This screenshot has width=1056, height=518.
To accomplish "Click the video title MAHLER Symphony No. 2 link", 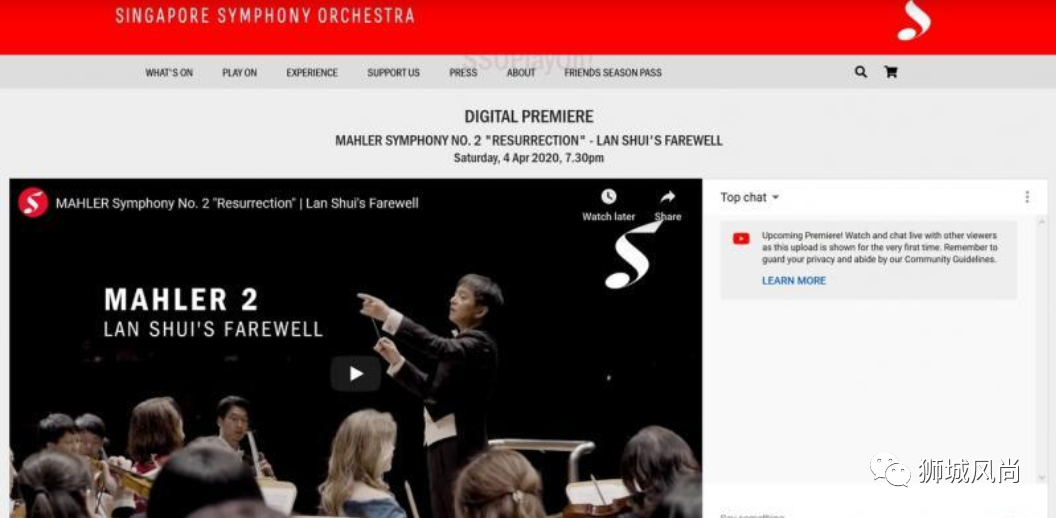I will pyautogui.click(x=237, y=203).
